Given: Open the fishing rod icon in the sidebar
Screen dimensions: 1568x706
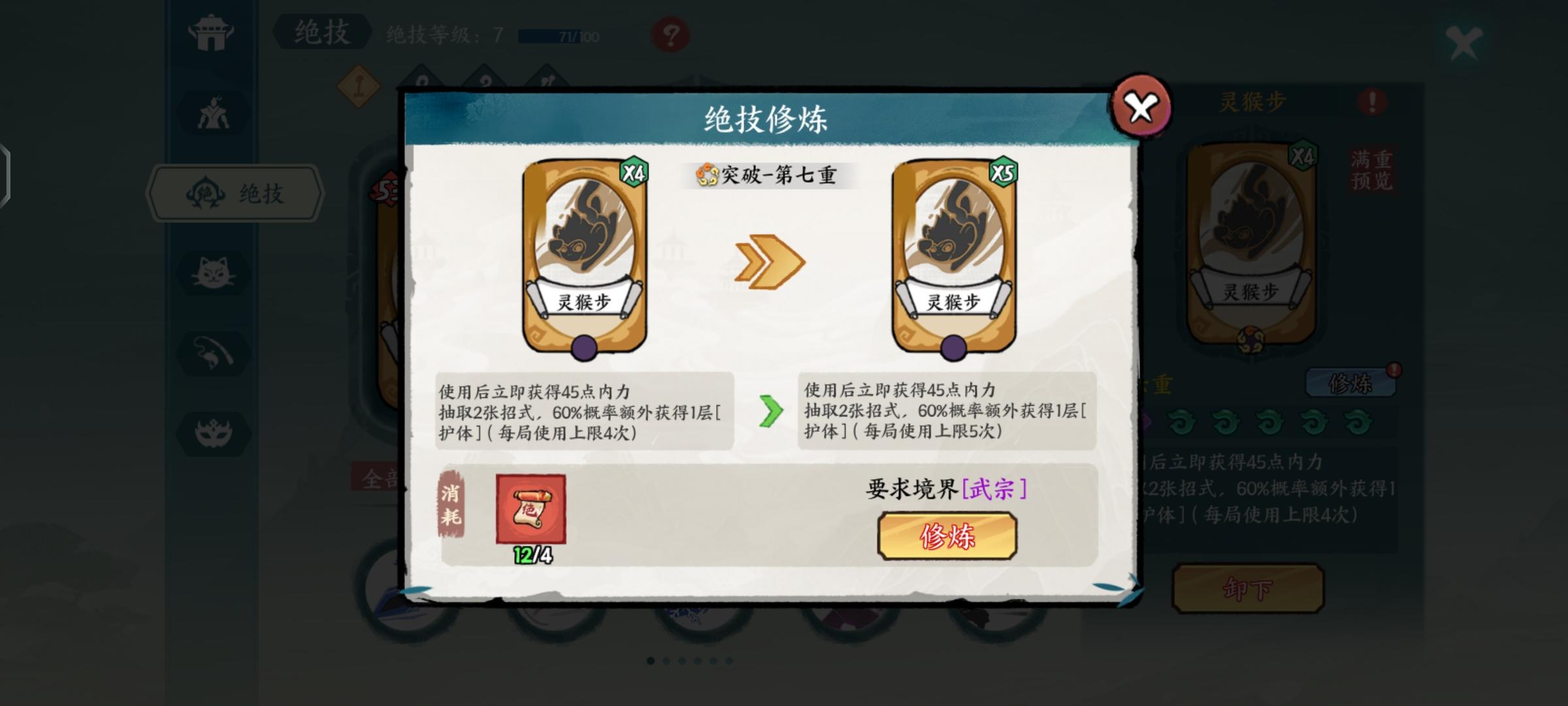Looking at the screenshot, I should pos(214,353).
